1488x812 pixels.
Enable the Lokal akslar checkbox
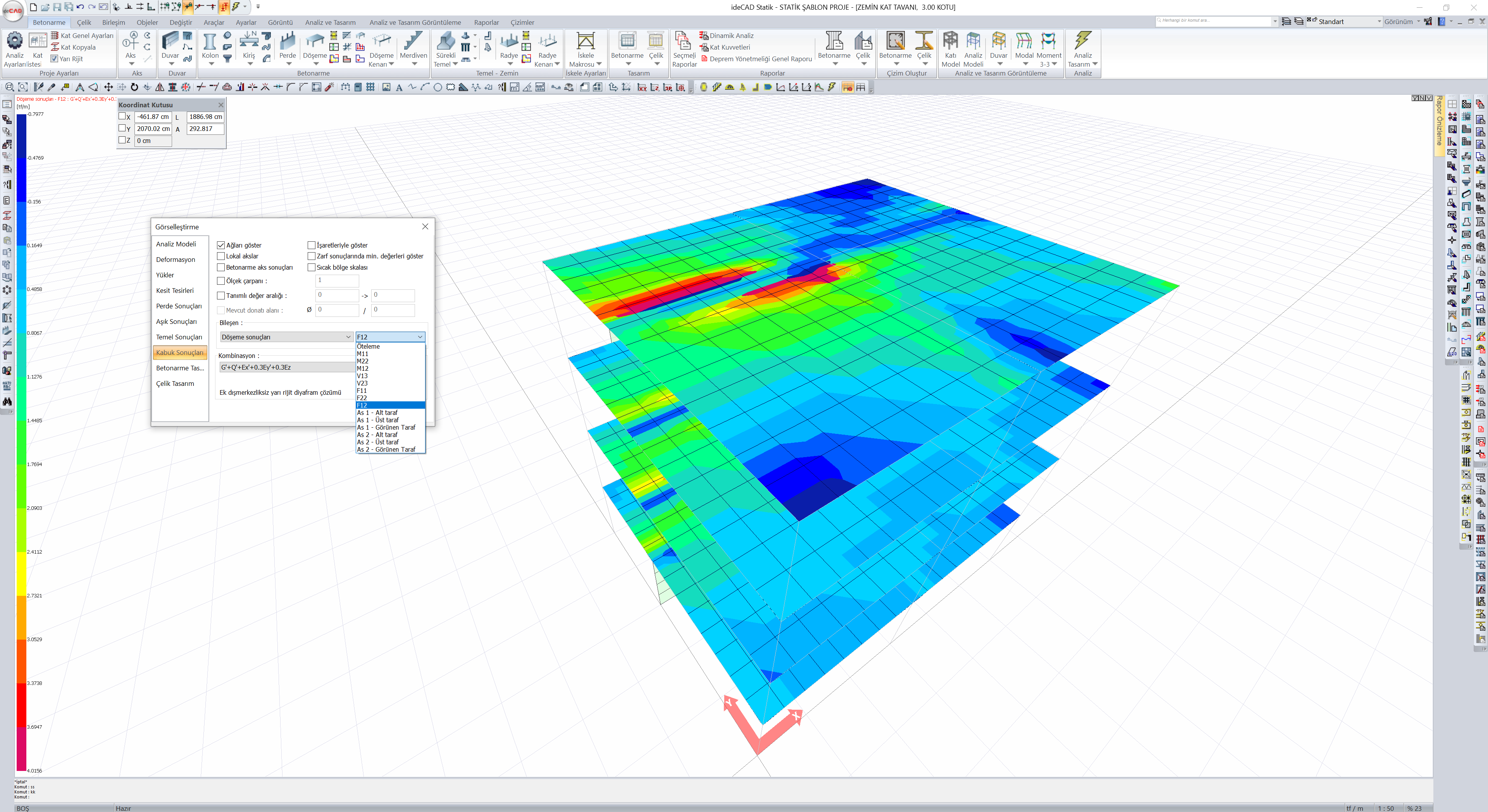click(x=220, y=256)
